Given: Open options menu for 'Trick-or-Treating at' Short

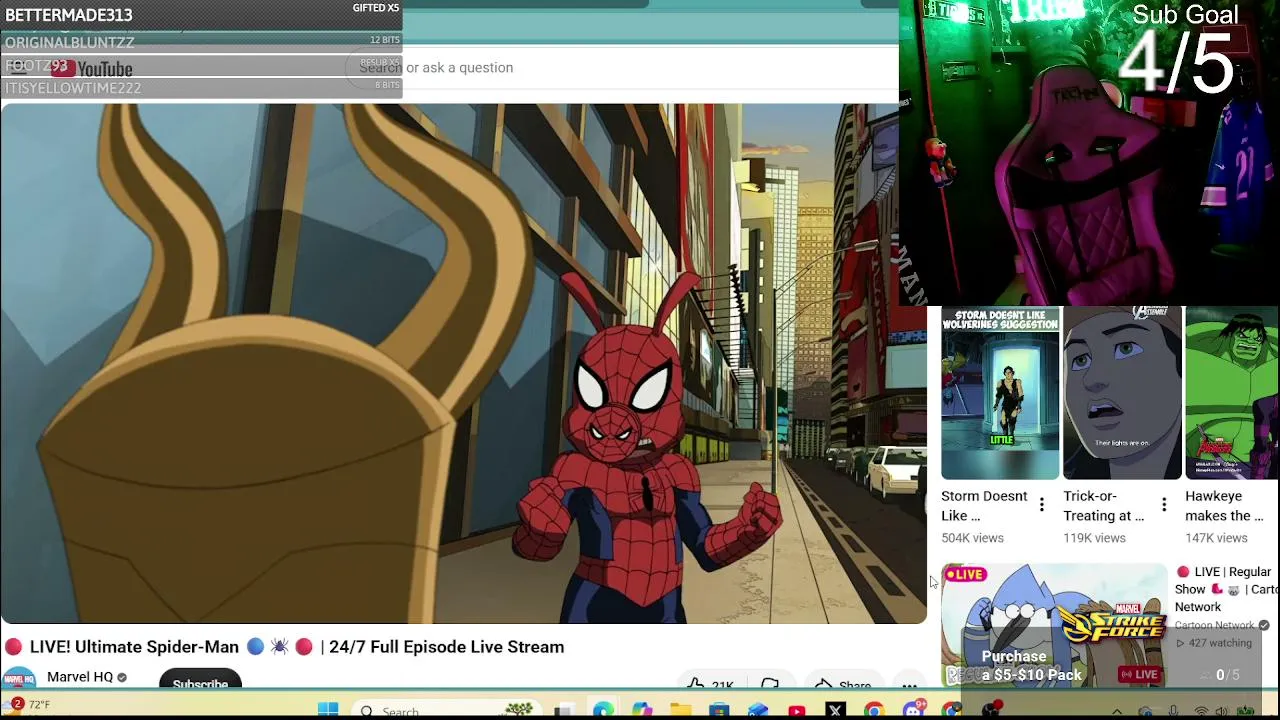Looking at the screenshot, I should 1164,505.
